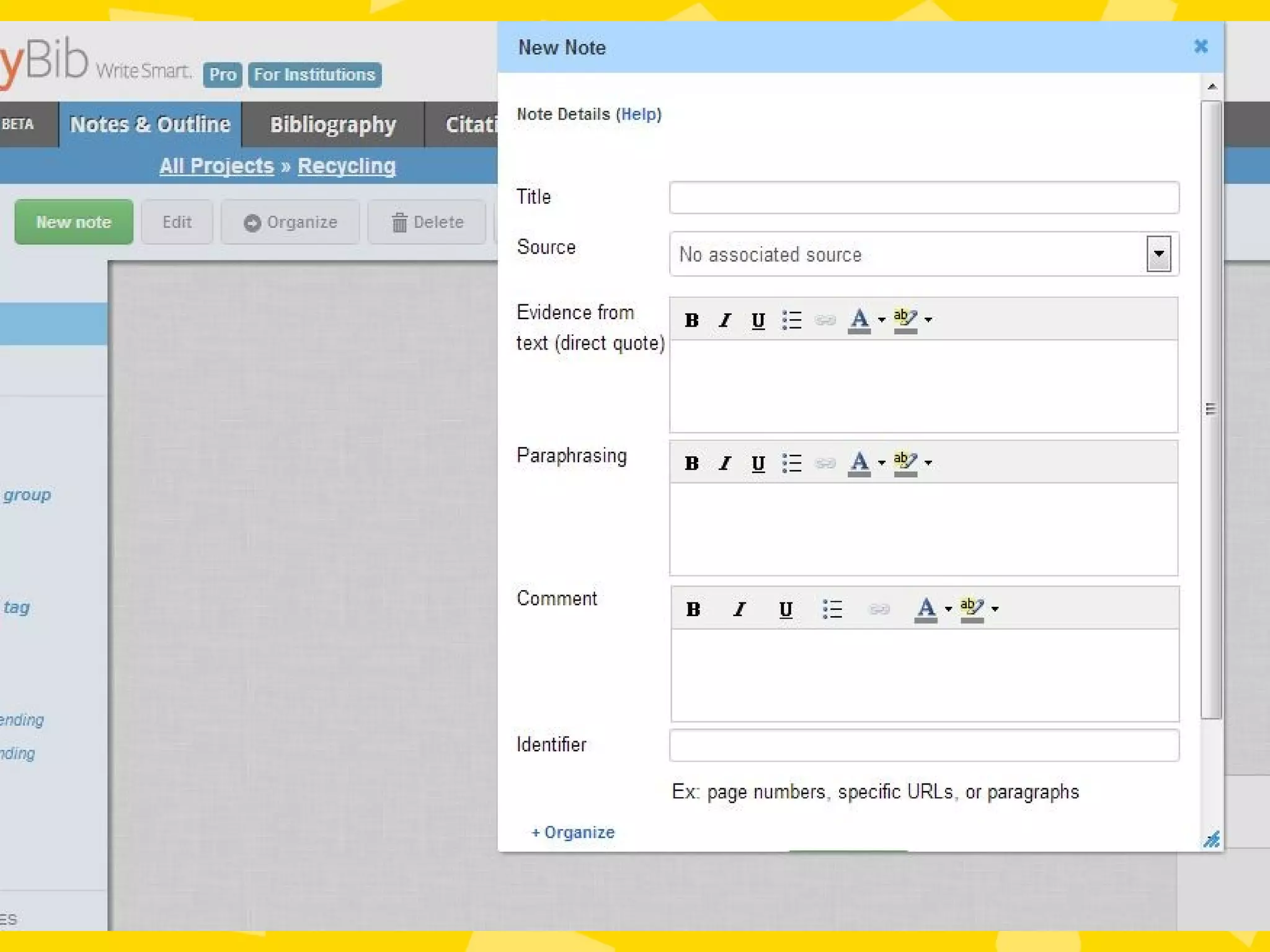Toggle Underline in Evidence from text editor
The width and height of the screenshot is (1270, 952).
point(758,320)
